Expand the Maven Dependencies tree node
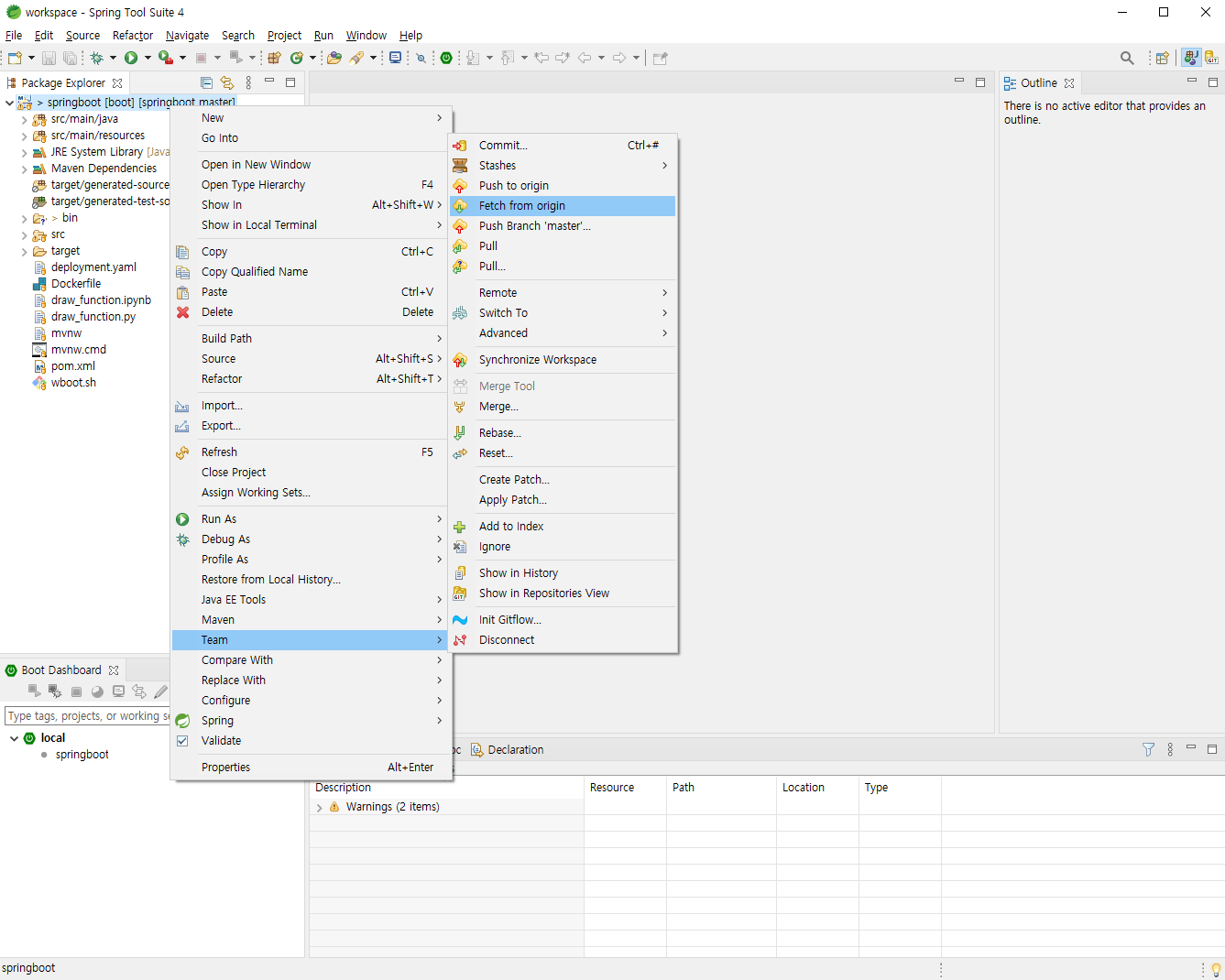 click(24, 169)
